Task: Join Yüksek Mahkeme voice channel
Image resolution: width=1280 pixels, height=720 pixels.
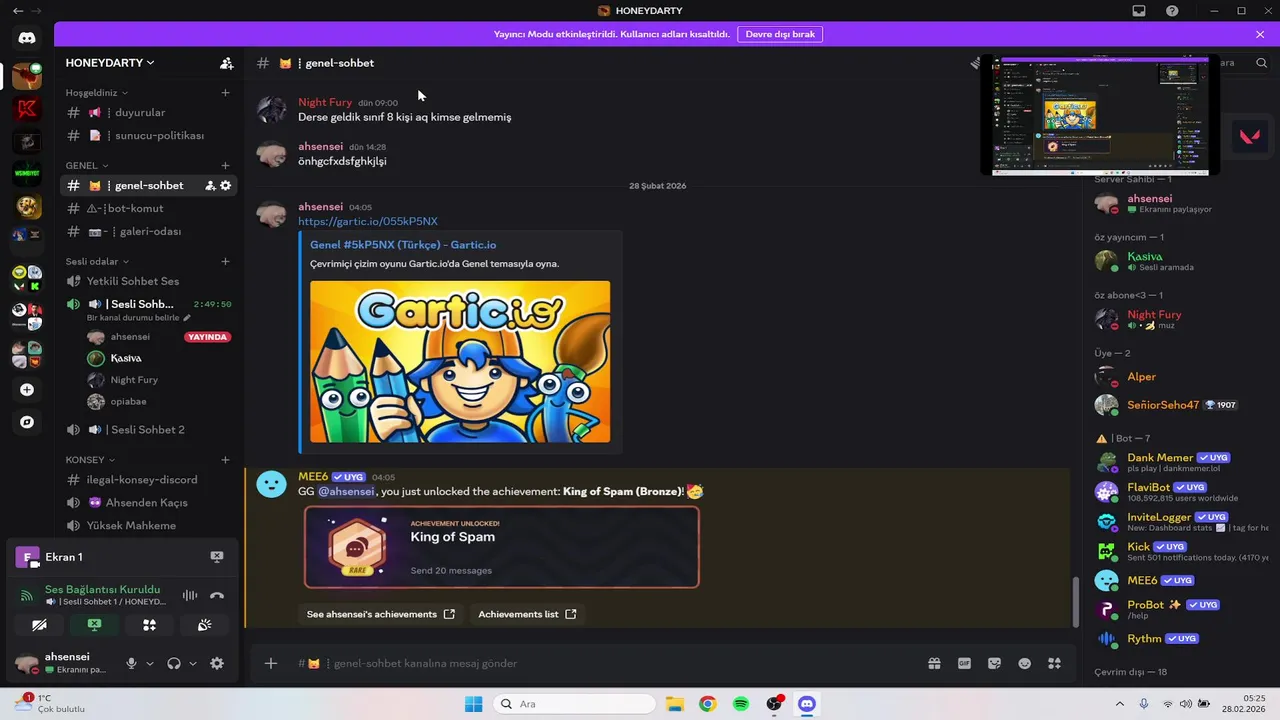Action: coord(149,526)
